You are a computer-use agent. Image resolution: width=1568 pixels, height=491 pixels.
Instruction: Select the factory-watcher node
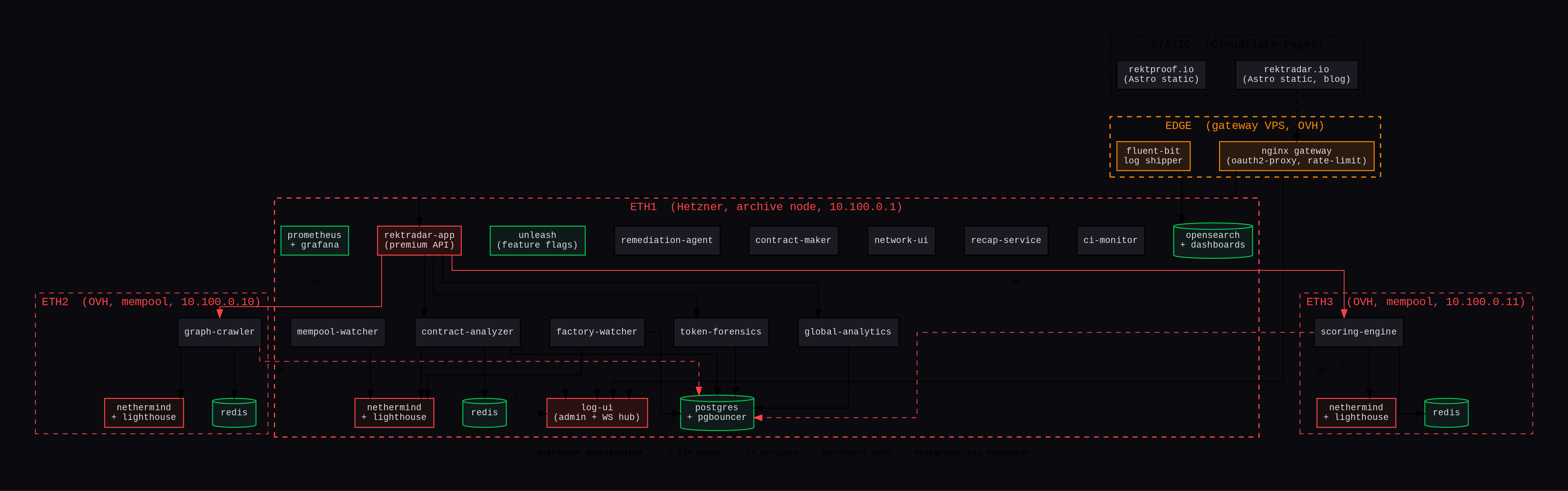(597, 332)
